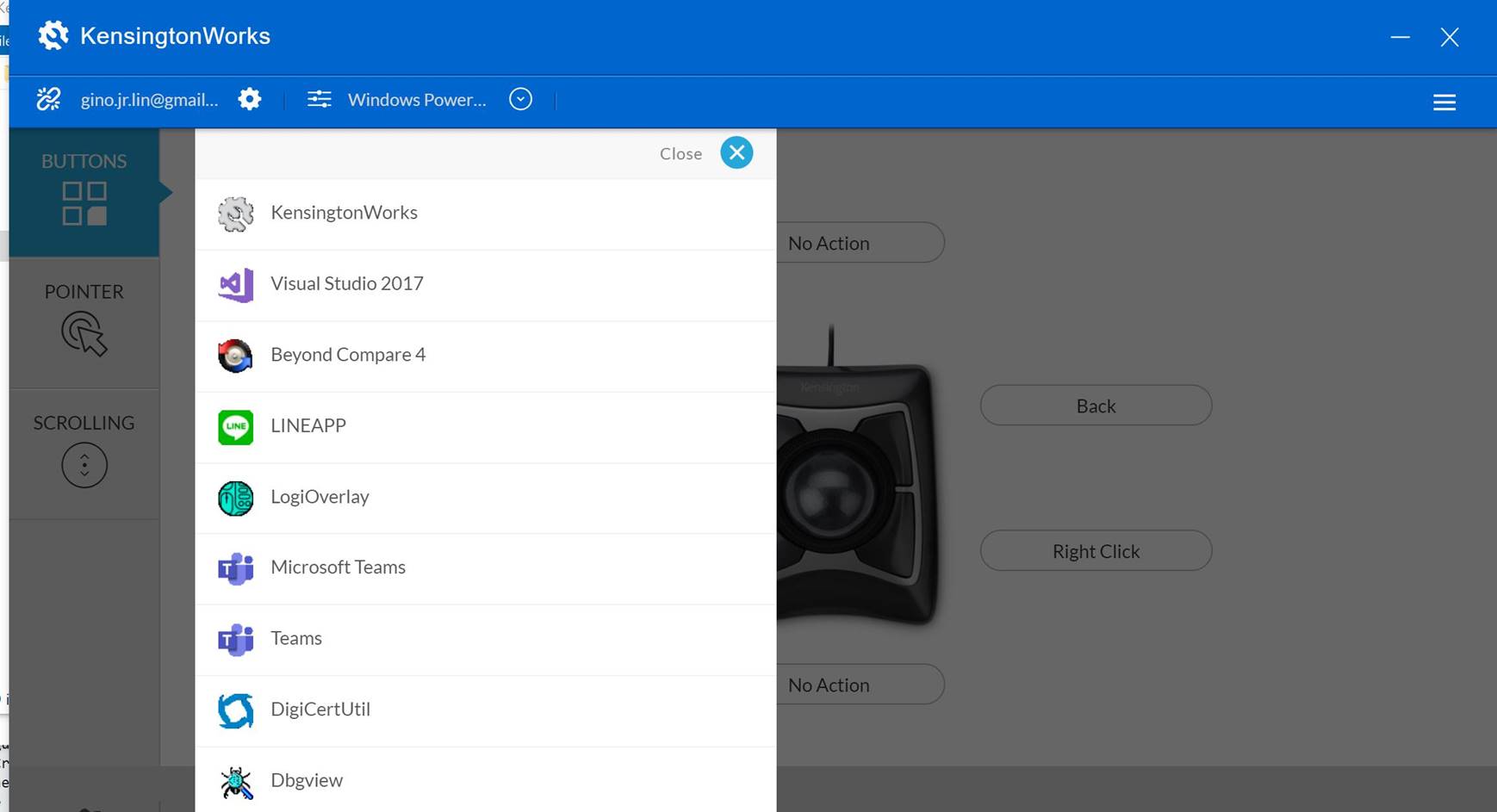This screenshot has height=812, width=1497.
Task: Switch to the BUTTONS tab
Action: click(84, 193)
